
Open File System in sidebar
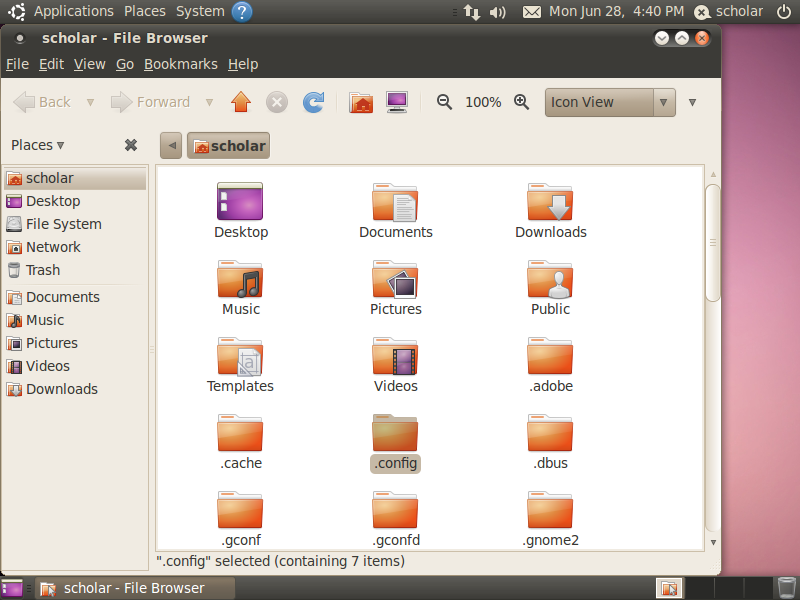(x=76, y=224)
